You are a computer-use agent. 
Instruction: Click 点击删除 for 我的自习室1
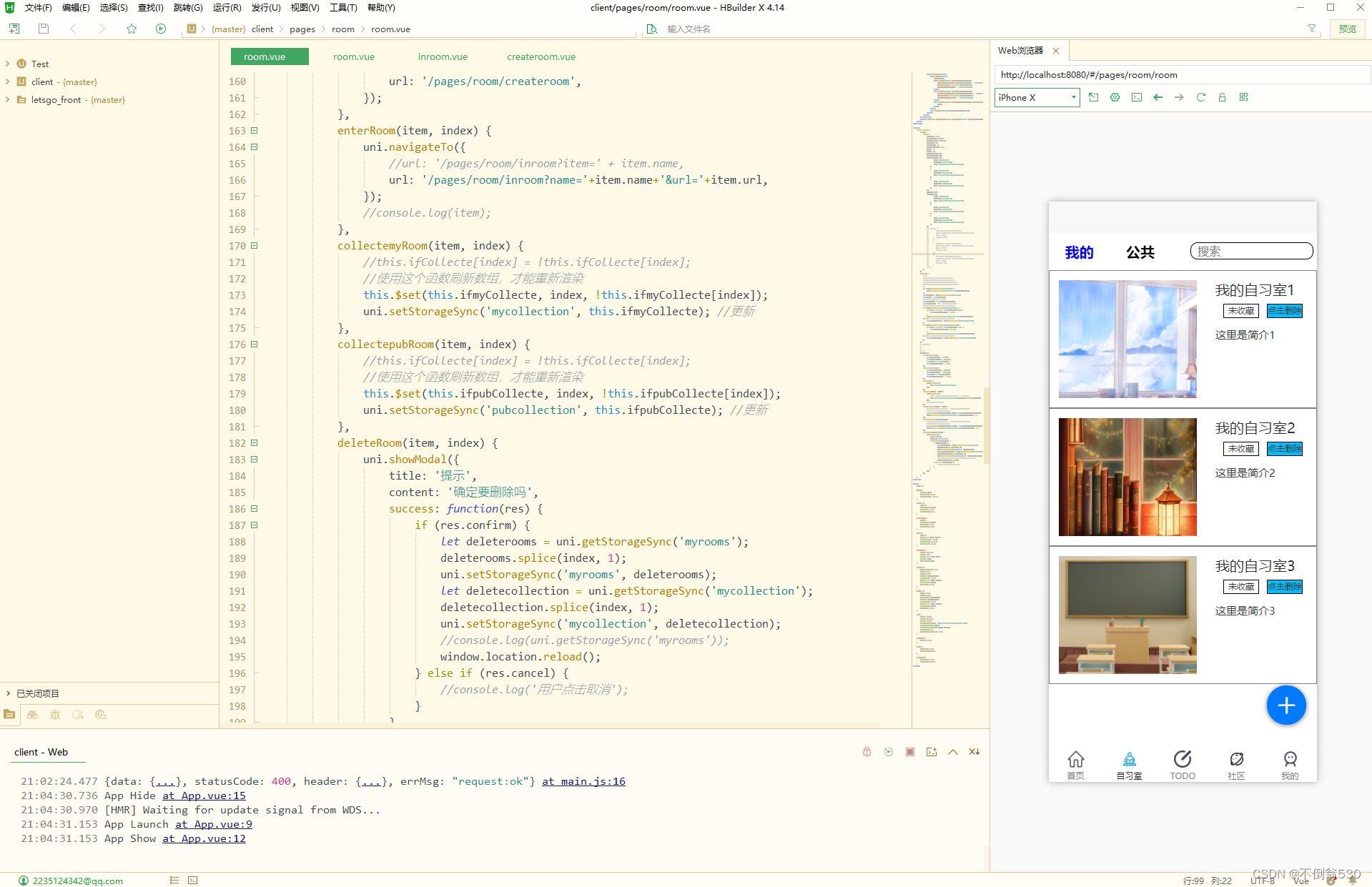point(1285,311)
